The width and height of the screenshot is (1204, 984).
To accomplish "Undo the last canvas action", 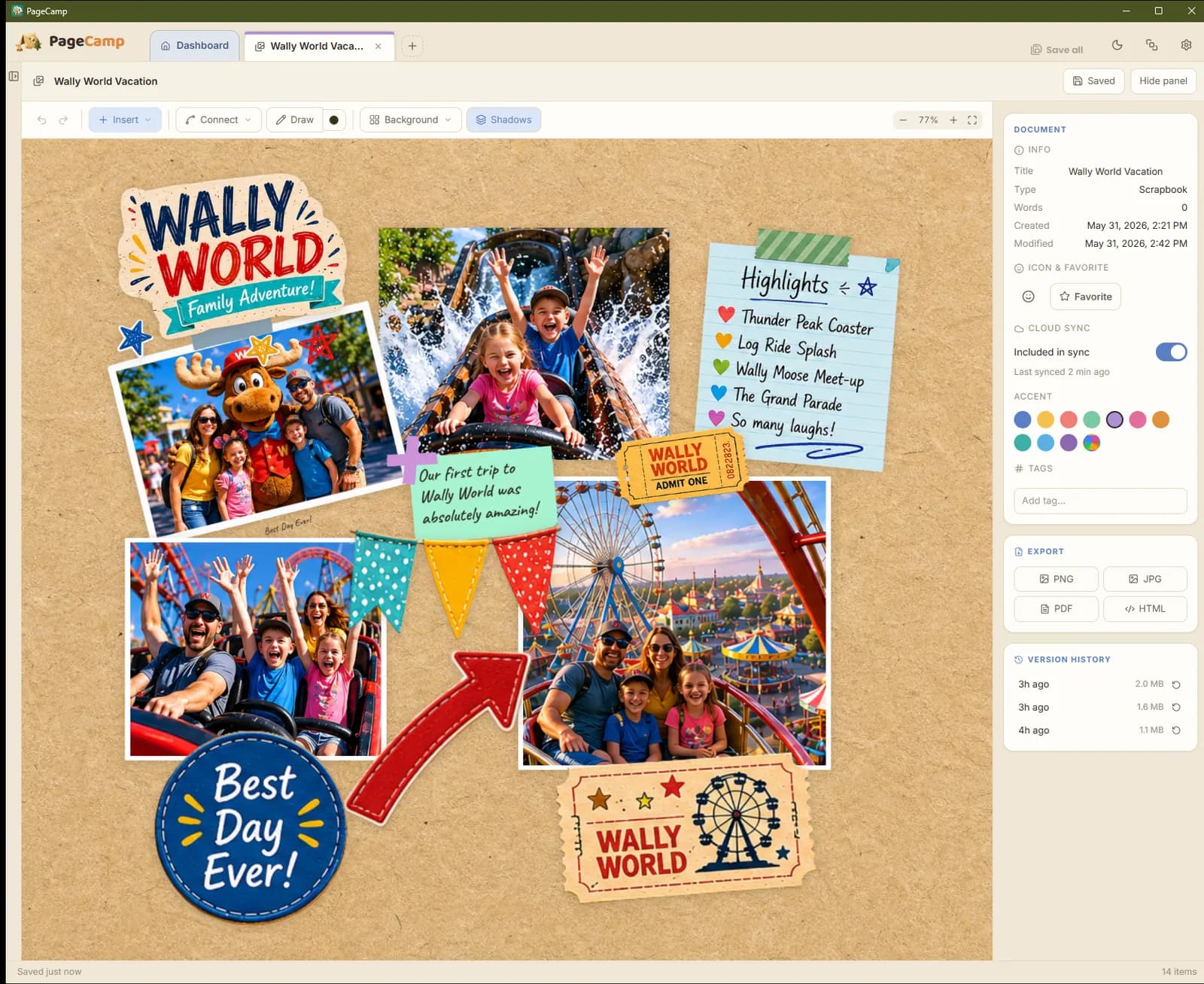I will (x=42, y=120).
